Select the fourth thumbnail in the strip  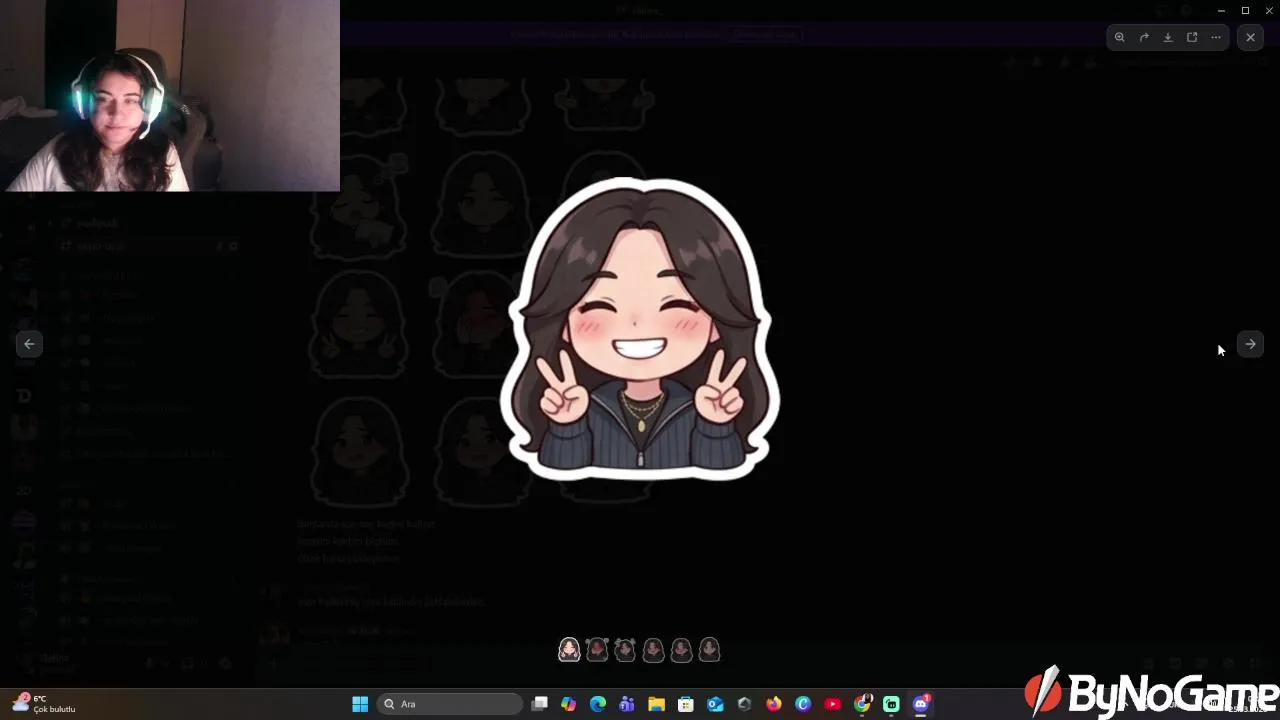[x=653, y=650]
